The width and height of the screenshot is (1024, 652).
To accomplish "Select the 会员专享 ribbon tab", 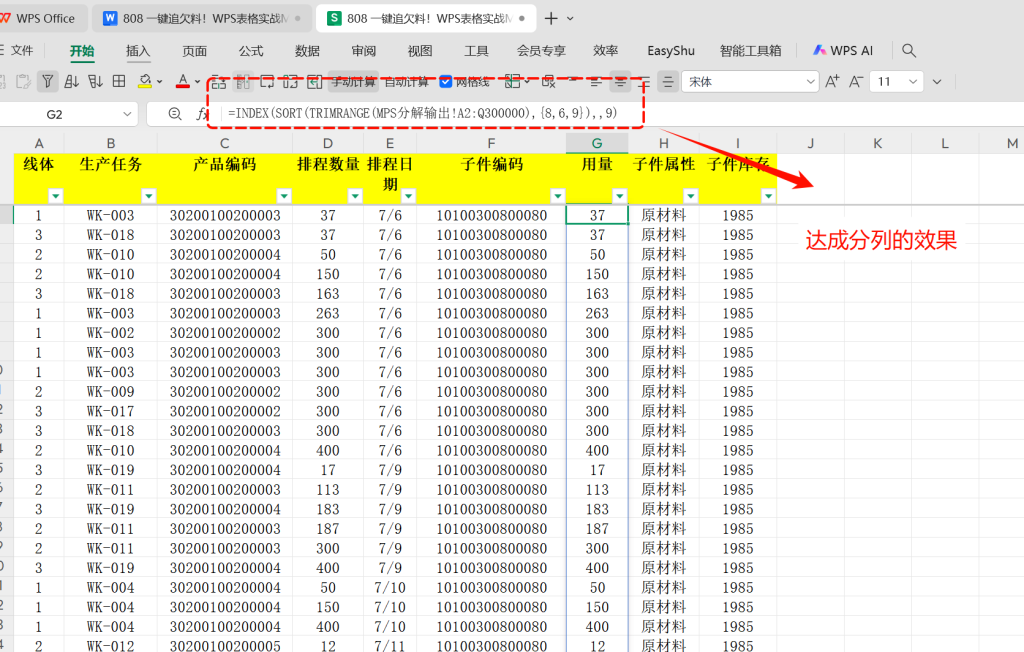I will (x=541, y=50).
